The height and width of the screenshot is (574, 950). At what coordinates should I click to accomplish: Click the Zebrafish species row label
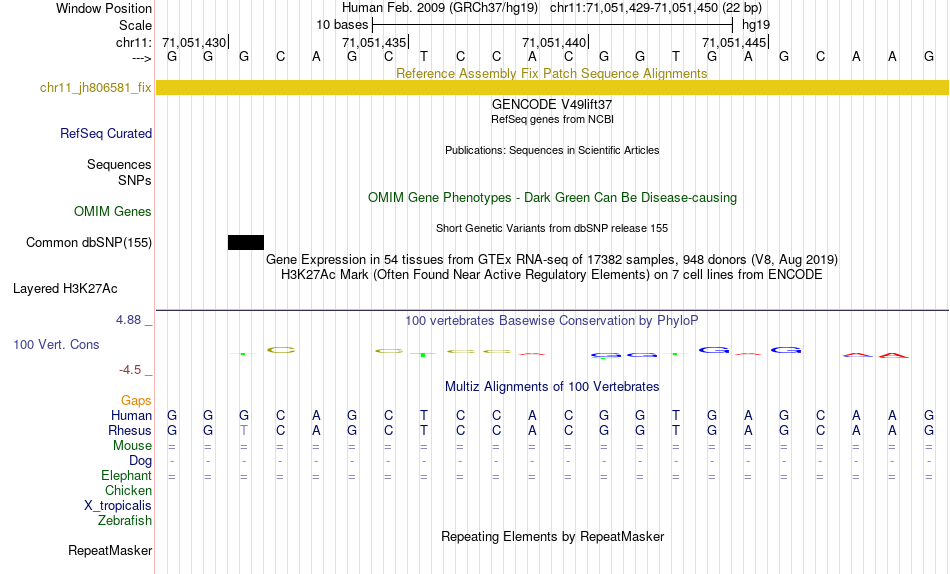point(125,520)
